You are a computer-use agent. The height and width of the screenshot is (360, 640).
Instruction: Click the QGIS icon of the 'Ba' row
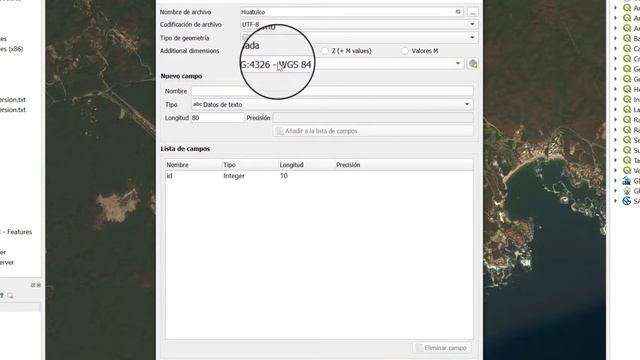[627, 38]
